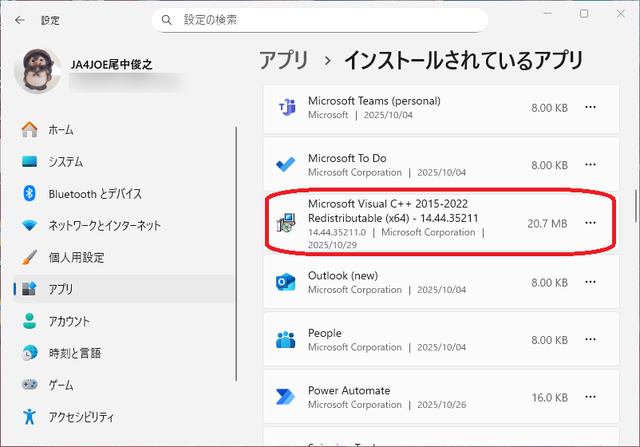Go back using the arrow icon
This screenshot has width=640, height=447.
[20, 20]
